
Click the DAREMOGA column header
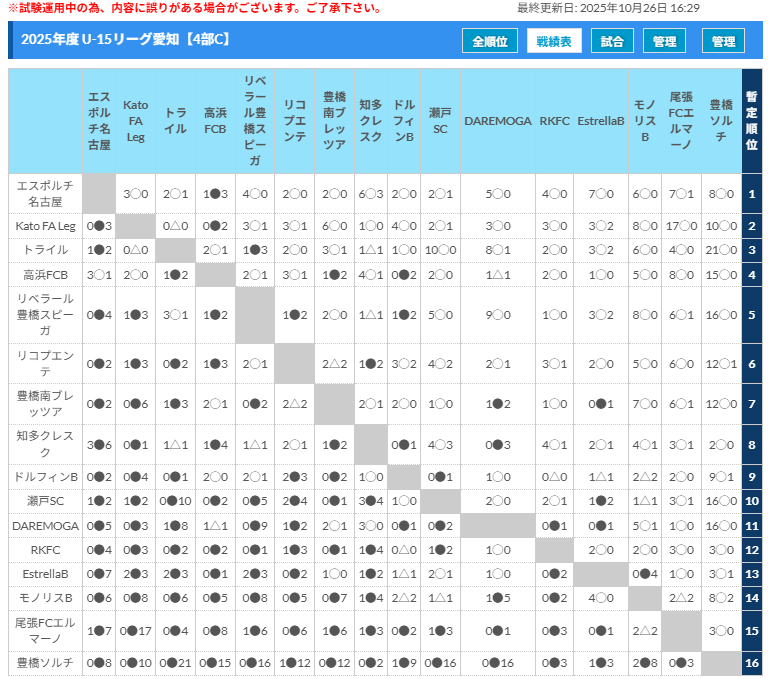[498, 121]
